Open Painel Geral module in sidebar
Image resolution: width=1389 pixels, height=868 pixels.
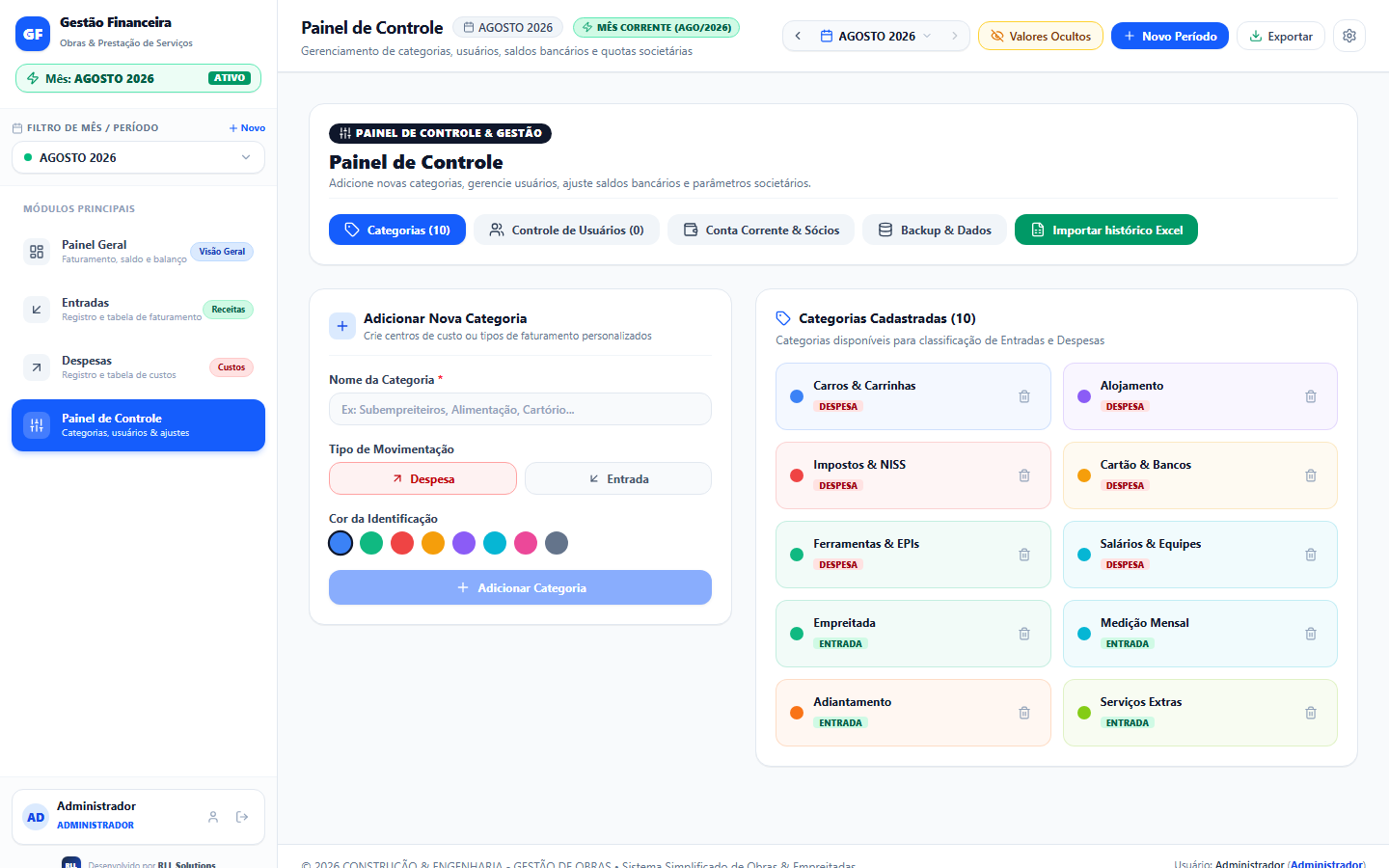click(x=138, y=252)
